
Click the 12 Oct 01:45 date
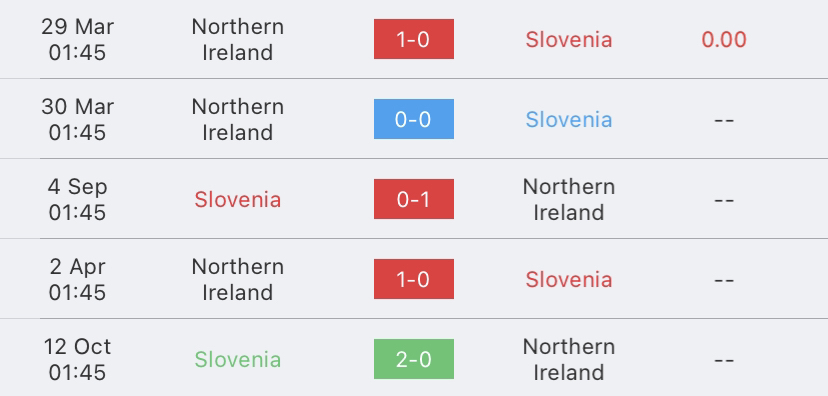click(78, 360)
